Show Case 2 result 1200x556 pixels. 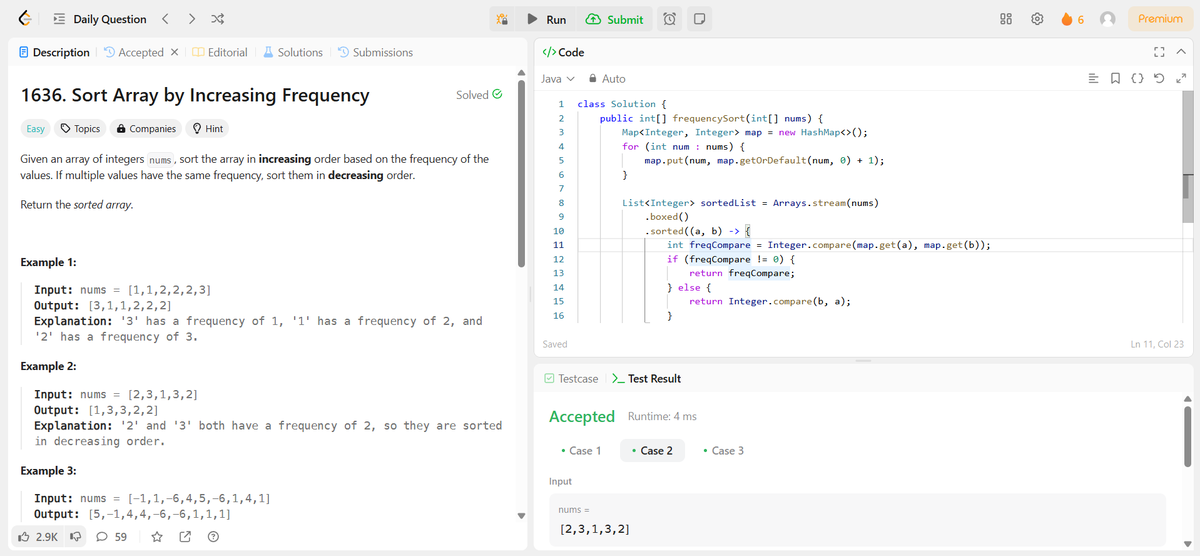tap(651, 451)
